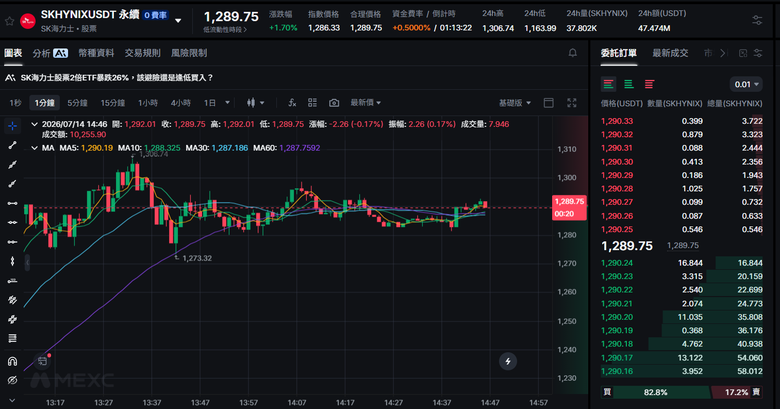Open candlestick chart type dropdown

(256, 102)
